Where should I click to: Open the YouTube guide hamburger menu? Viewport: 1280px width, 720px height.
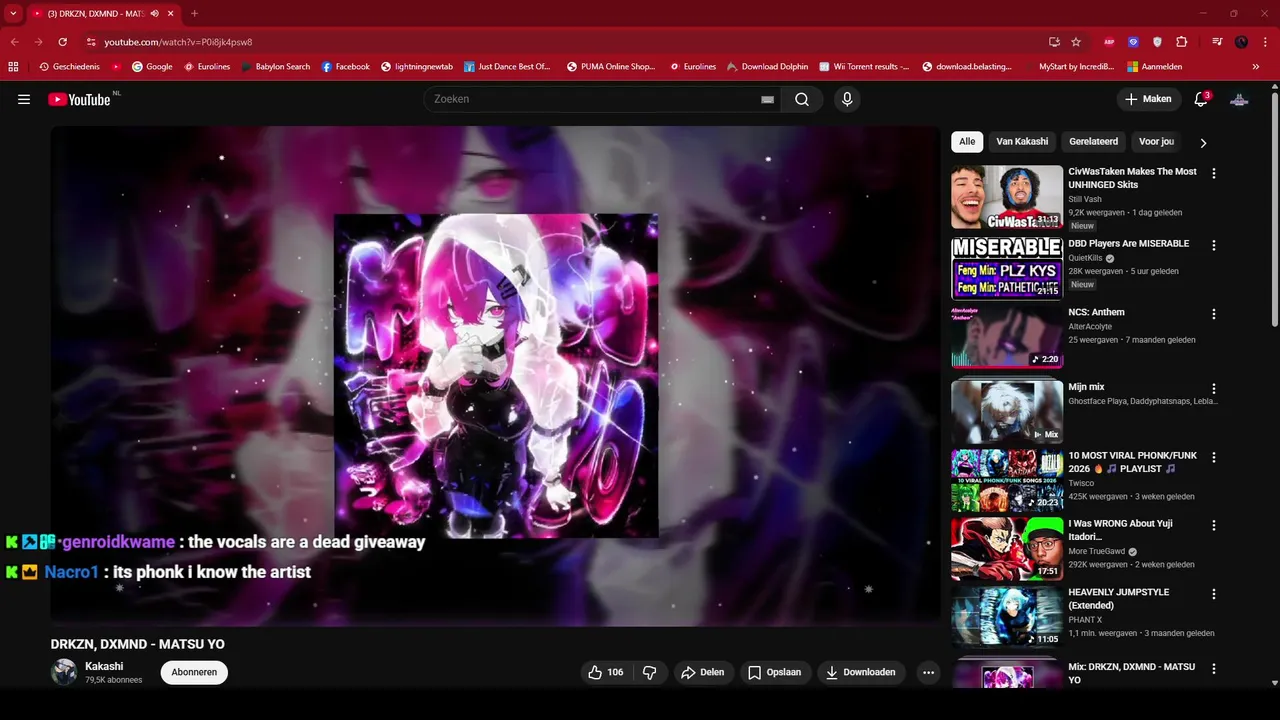click(x=24, y=99)
